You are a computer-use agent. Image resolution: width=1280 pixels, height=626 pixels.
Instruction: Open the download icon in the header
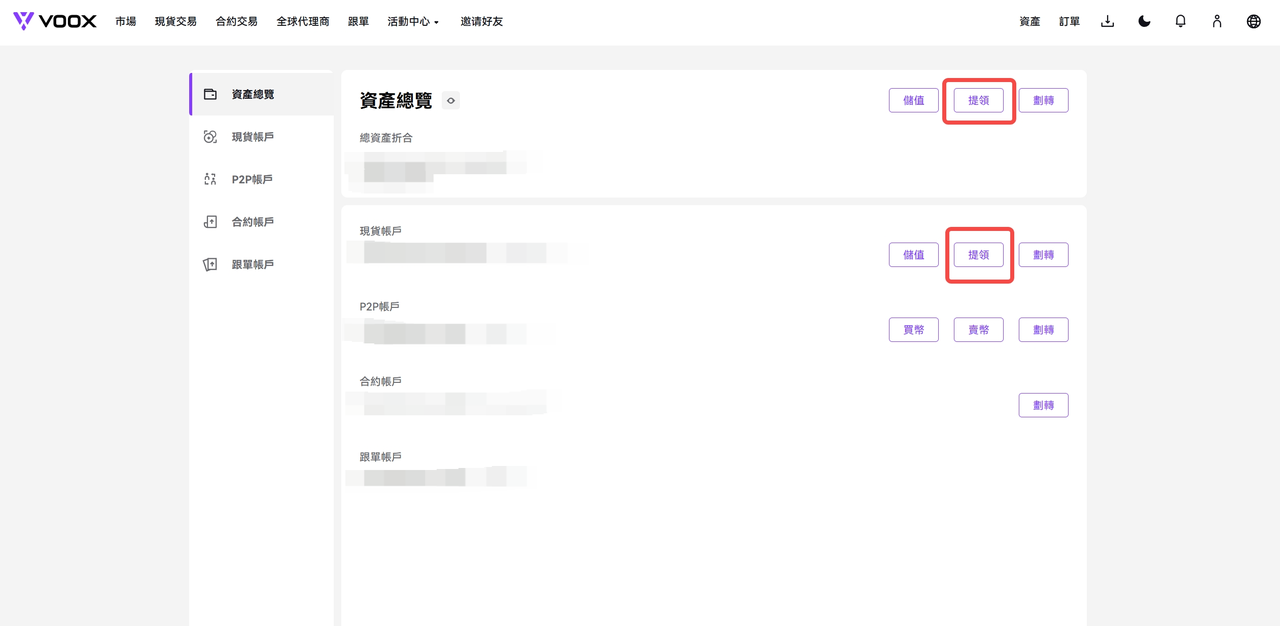point(1107,21)
